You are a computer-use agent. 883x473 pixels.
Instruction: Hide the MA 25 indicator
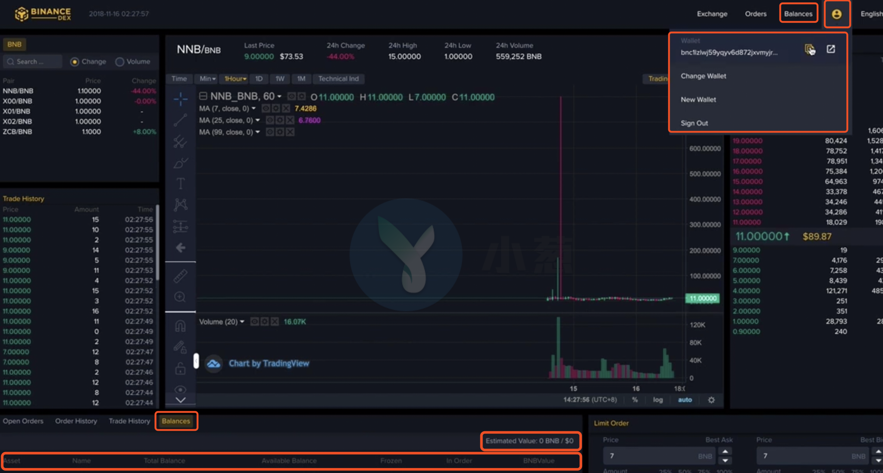269,120
